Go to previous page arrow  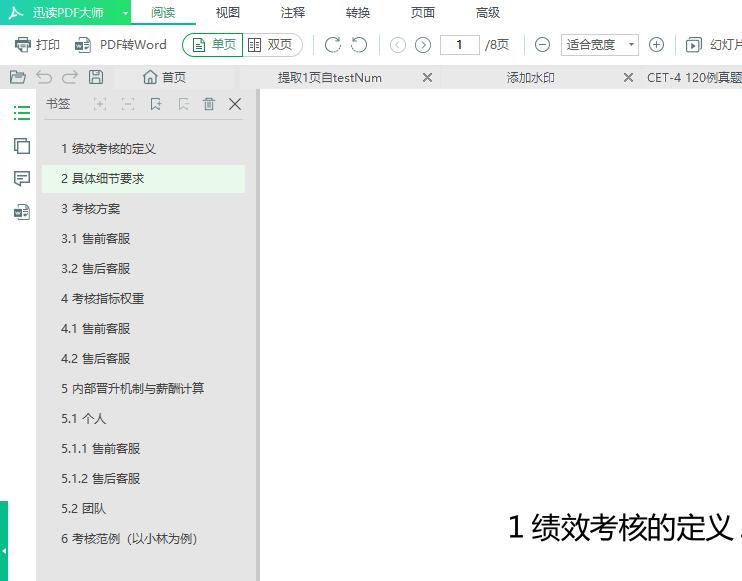click(x=398, y=45)
